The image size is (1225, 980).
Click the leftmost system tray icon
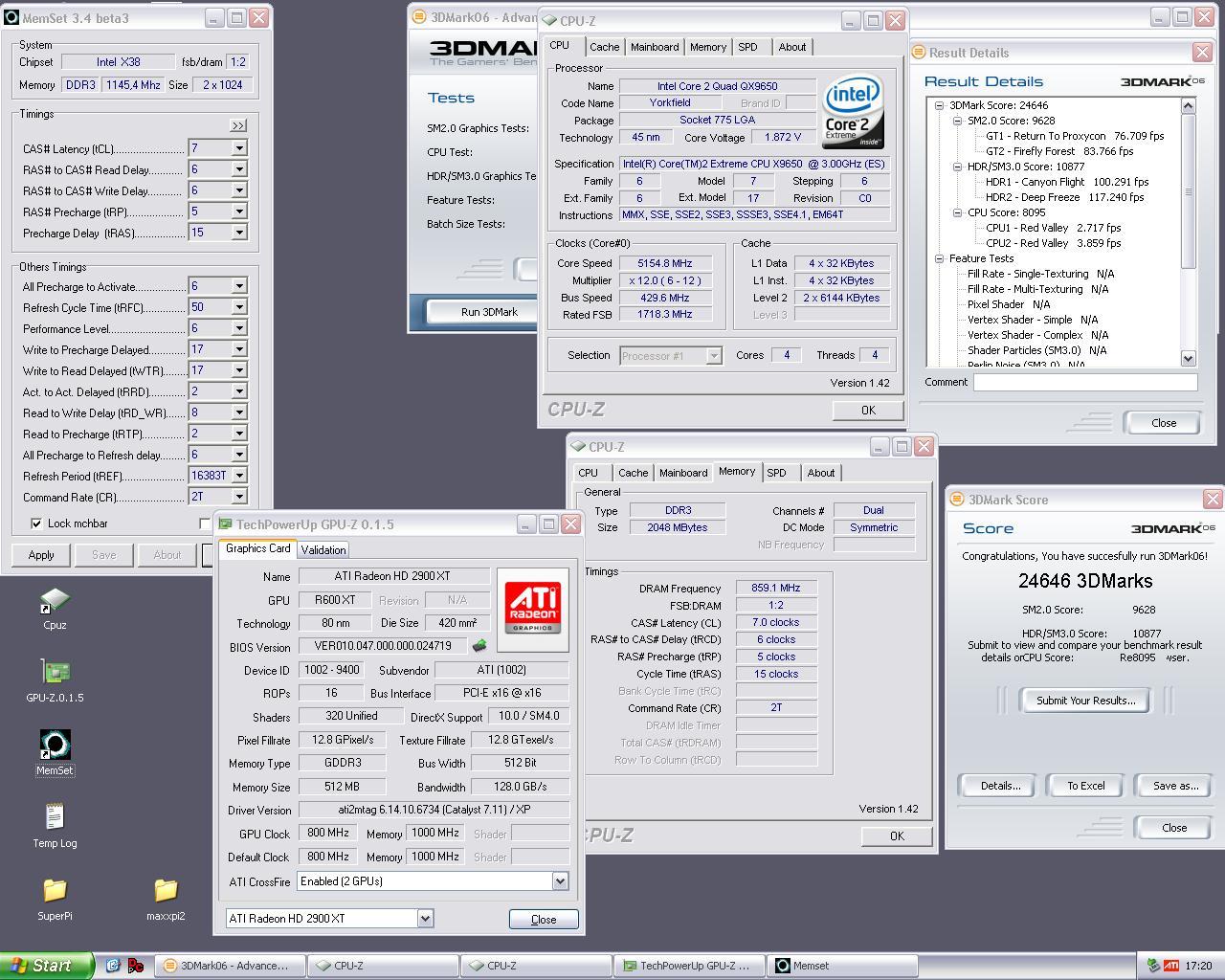(1153, 966)
